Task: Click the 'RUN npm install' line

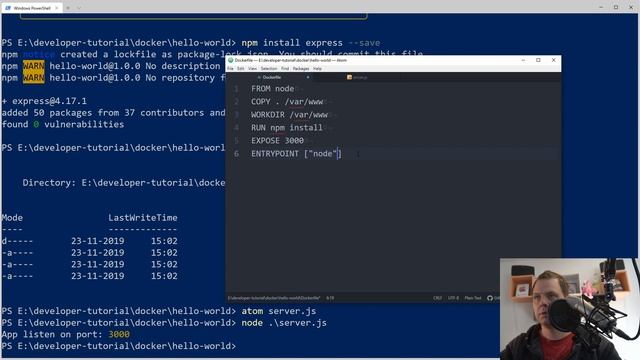Action: 287,128
